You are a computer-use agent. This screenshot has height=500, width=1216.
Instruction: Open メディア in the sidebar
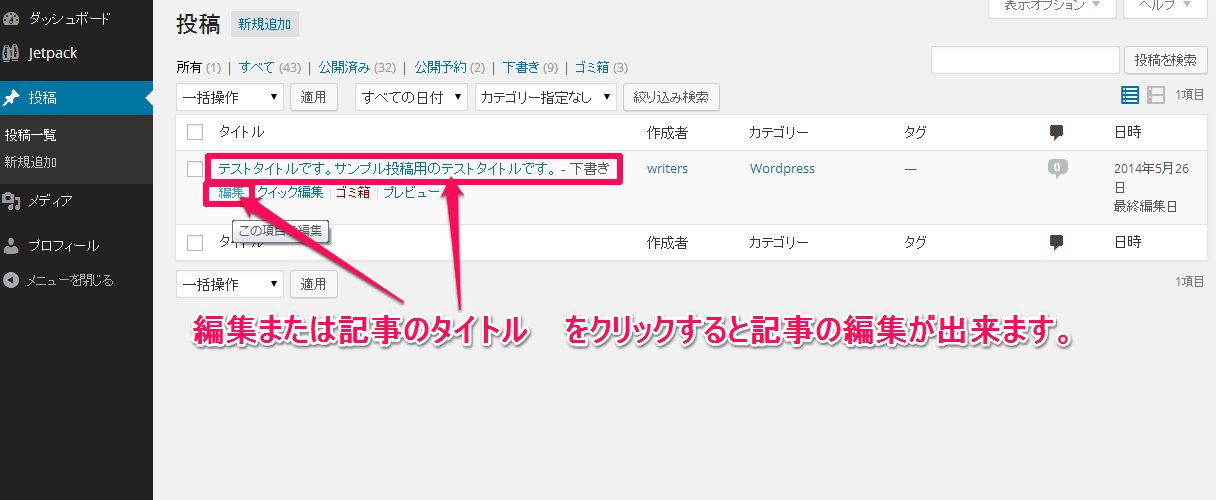(x=50, y=201)
